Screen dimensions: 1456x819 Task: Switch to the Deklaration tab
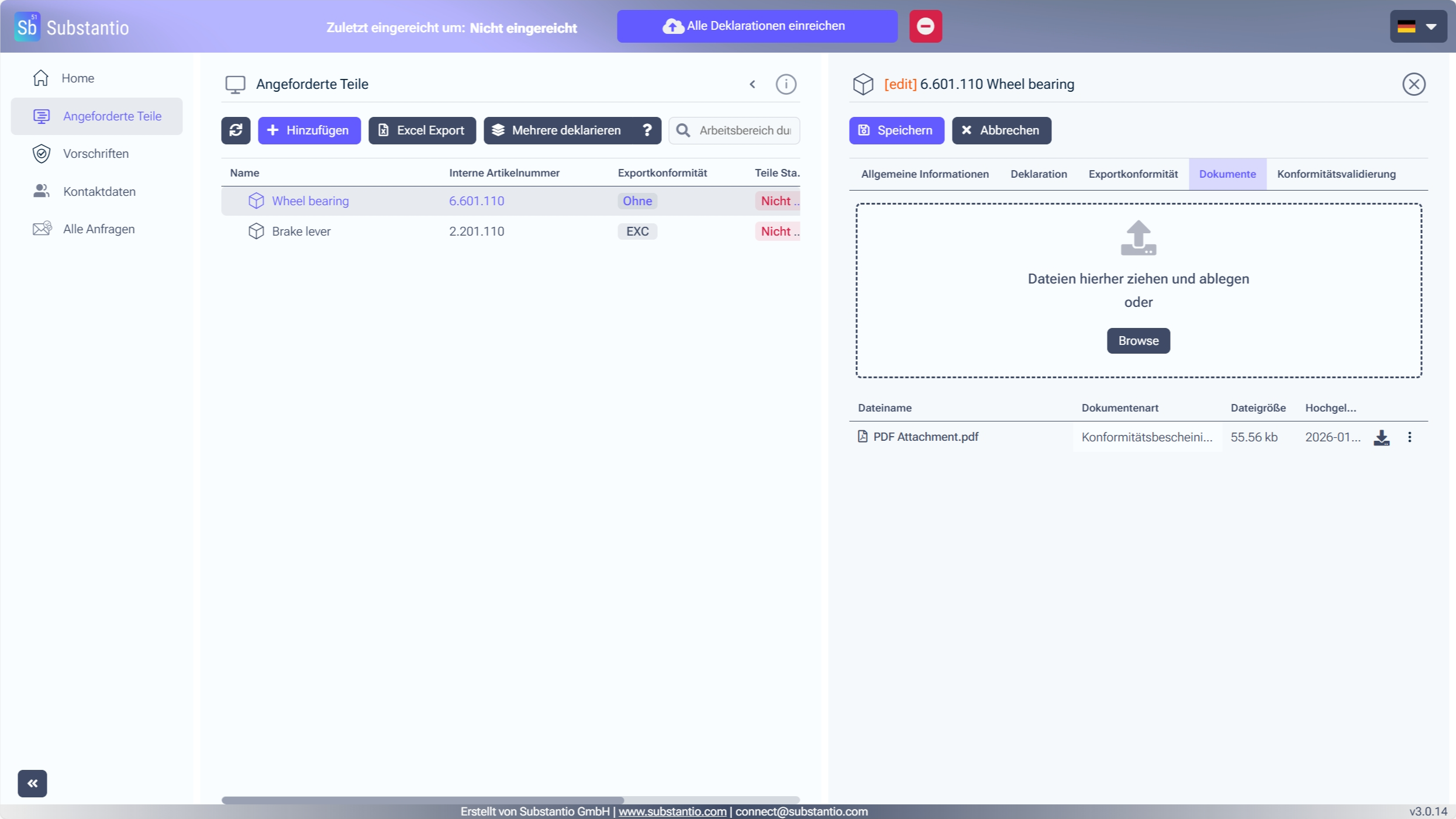[x=1038, y=174]
